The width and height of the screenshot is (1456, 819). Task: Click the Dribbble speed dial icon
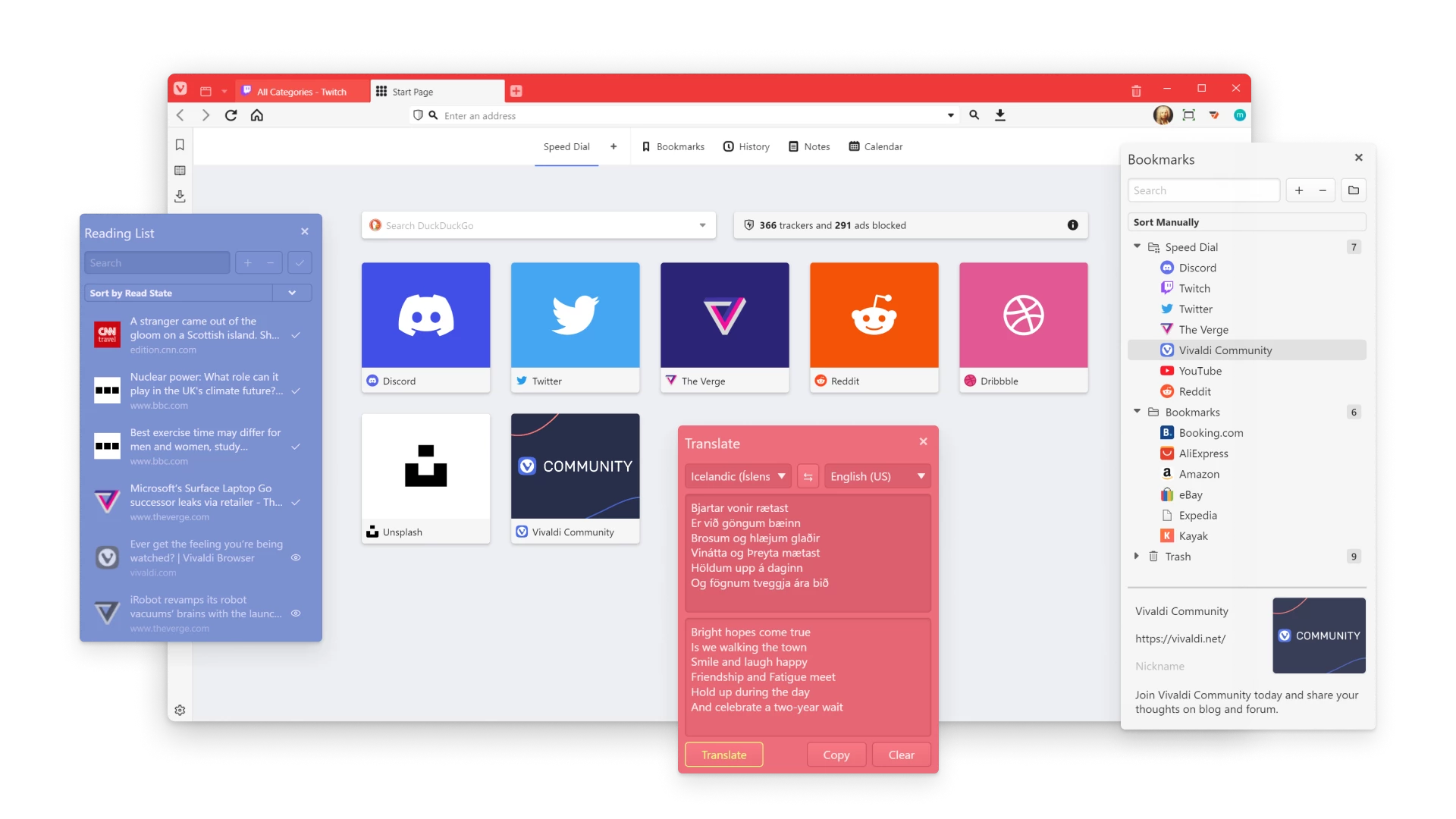pyautogui.click(x=1023, y=314)
